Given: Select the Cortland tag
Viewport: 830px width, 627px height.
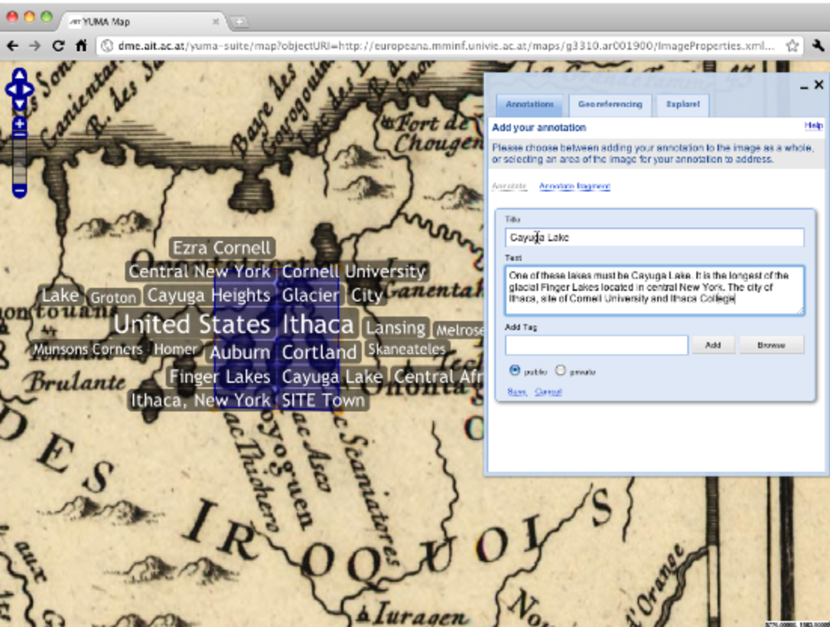Looking at the screenshot, I should (319, 352).
